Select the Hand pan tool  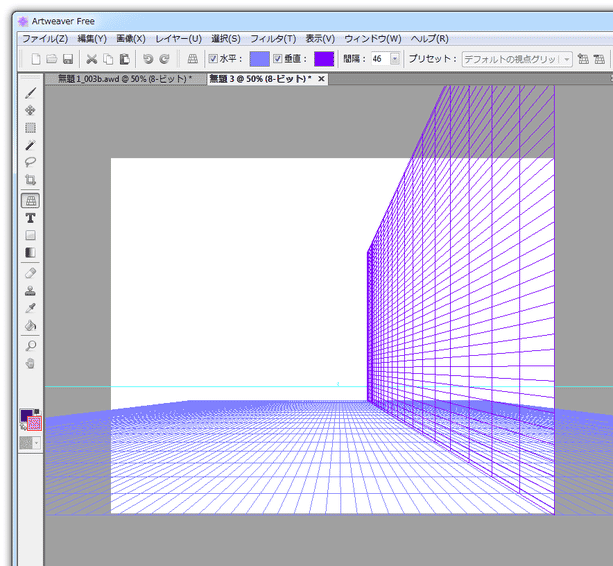pos(30,364)
